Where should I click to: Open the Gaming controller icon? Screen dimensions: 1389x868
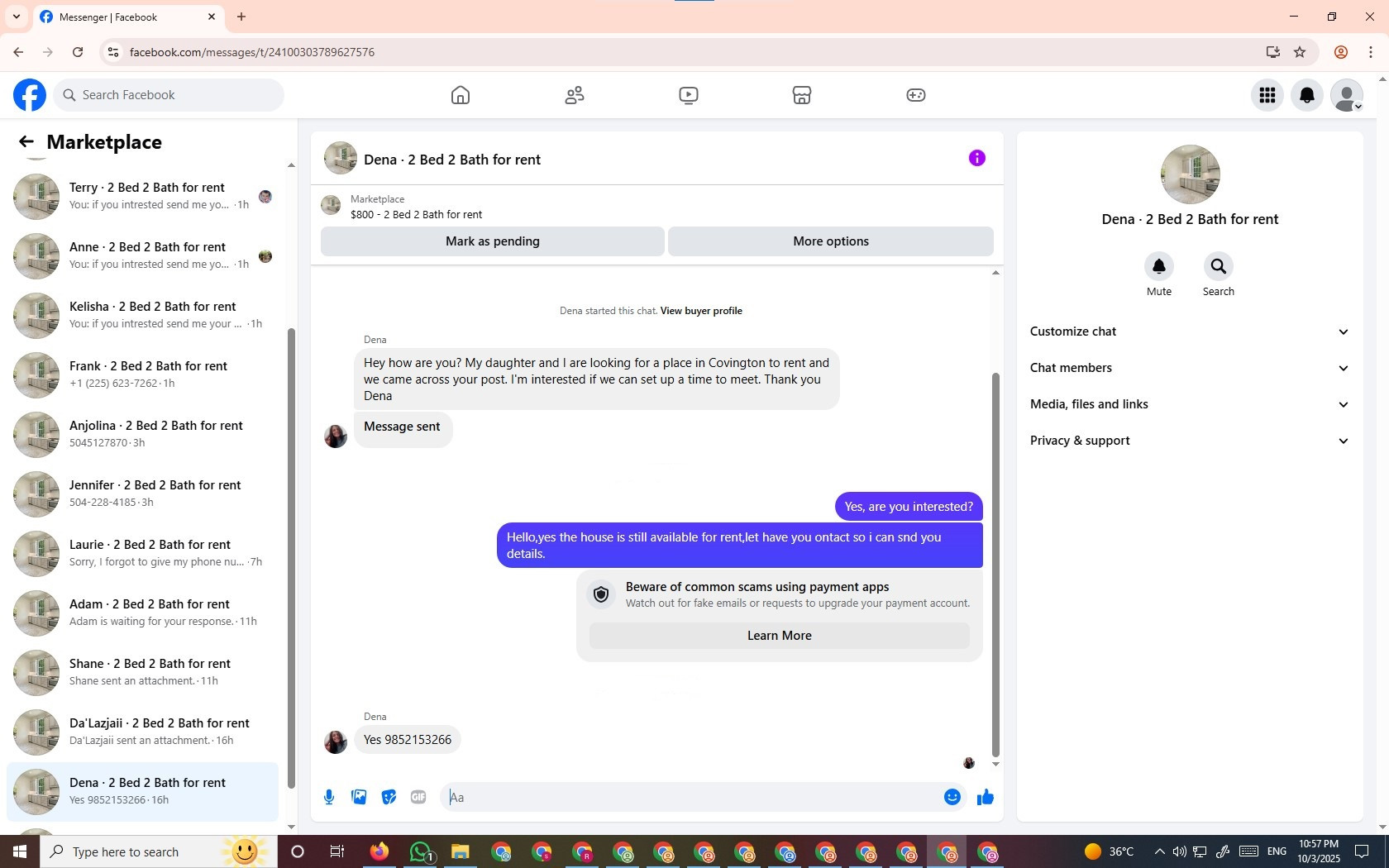tap(916, 95)
